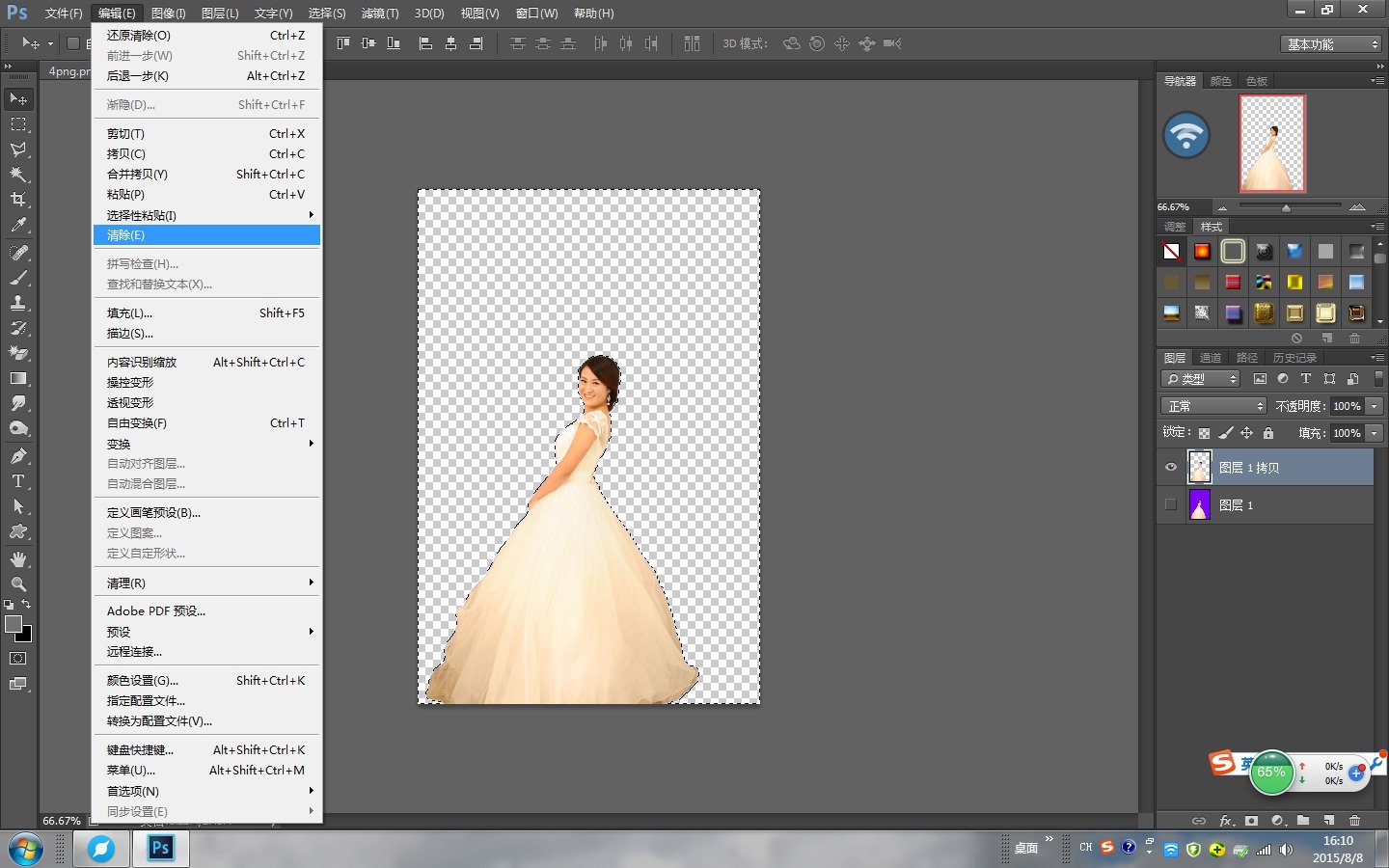
Task: Show the 图层 1 layer
Action: [1170, 503]
